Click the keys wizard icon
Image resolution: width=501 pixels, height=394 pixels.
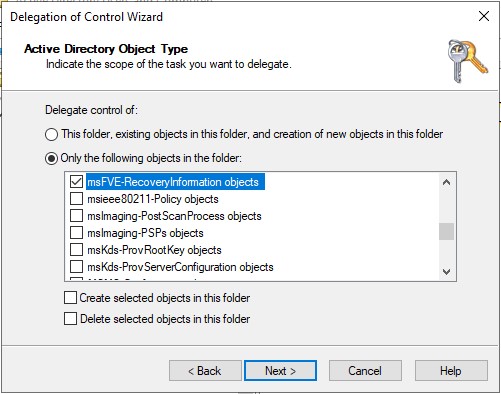tap(467, 61)
